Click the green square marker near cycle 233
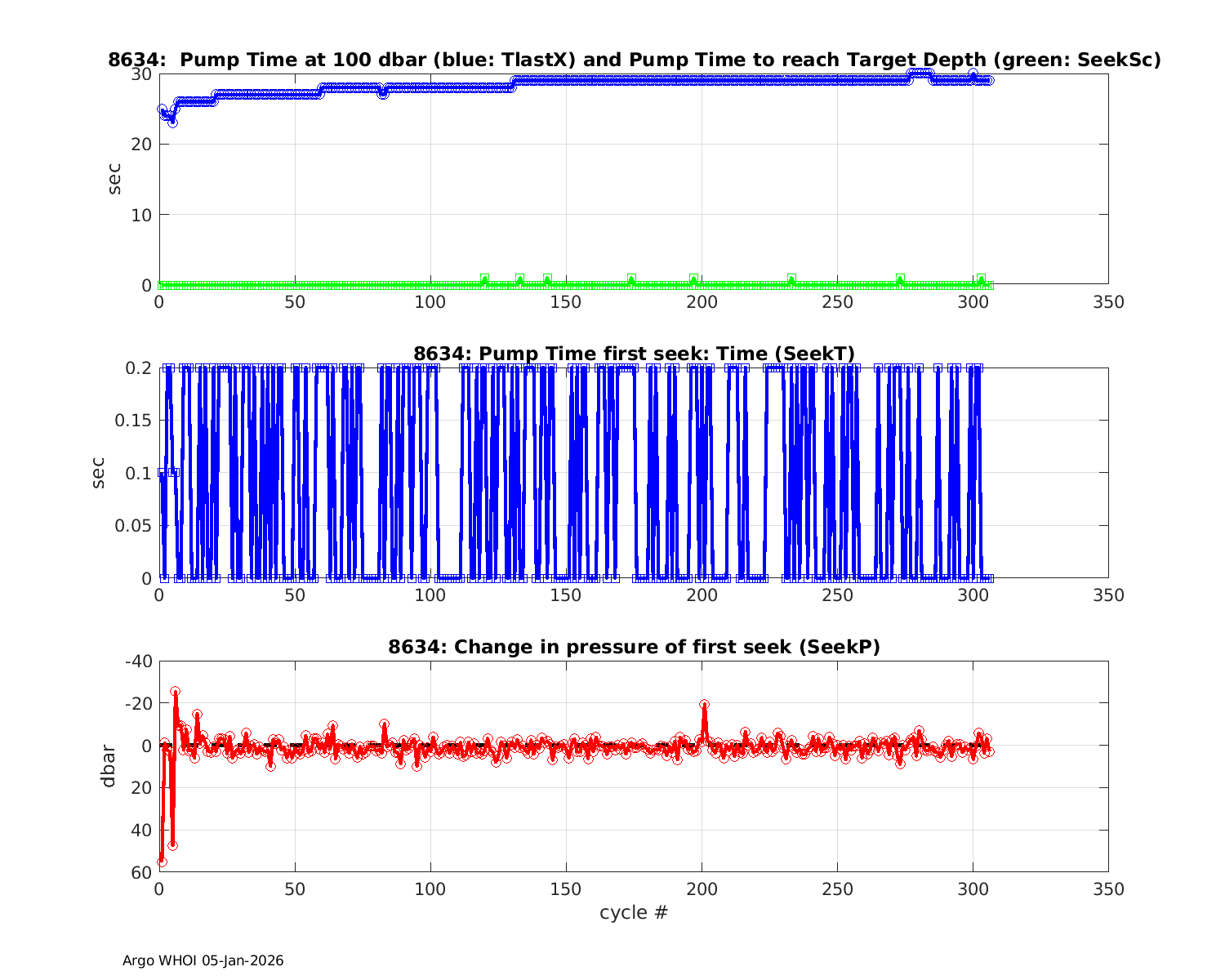The height and width of the screenshot is (980, 1225). (x=791, y=279)
